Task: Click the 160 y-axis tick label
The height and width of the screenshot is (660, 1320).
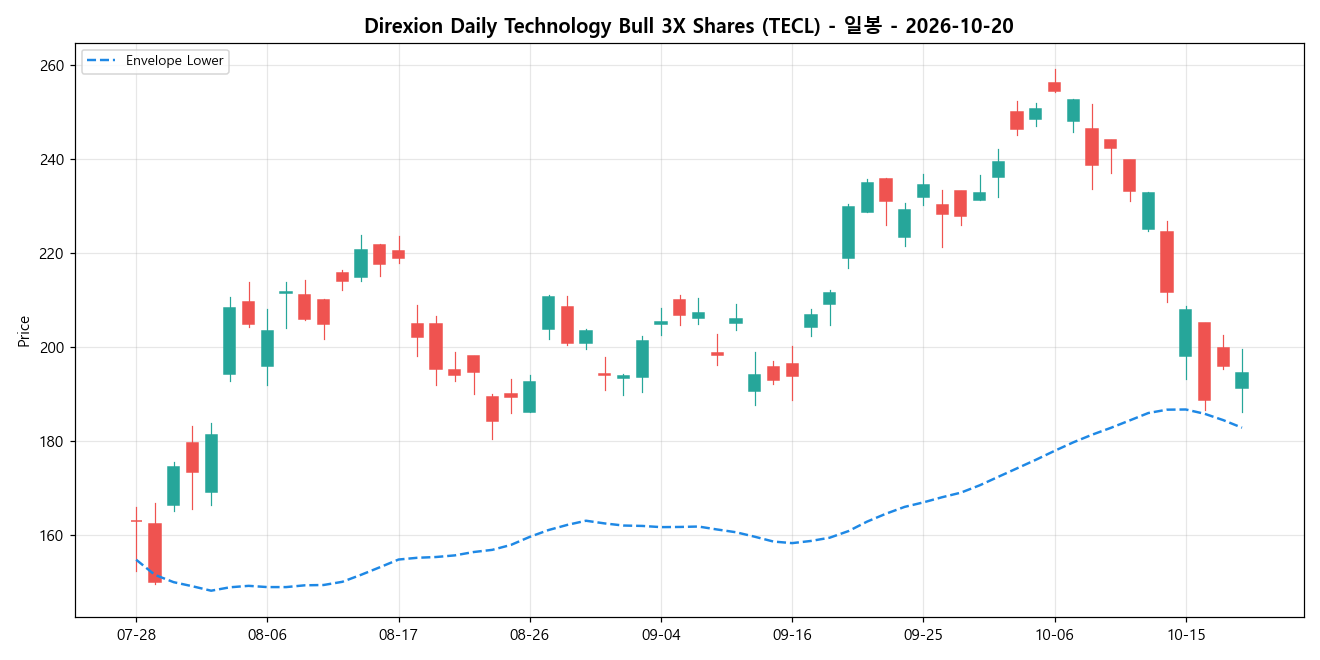Action: tap(52, 536)
